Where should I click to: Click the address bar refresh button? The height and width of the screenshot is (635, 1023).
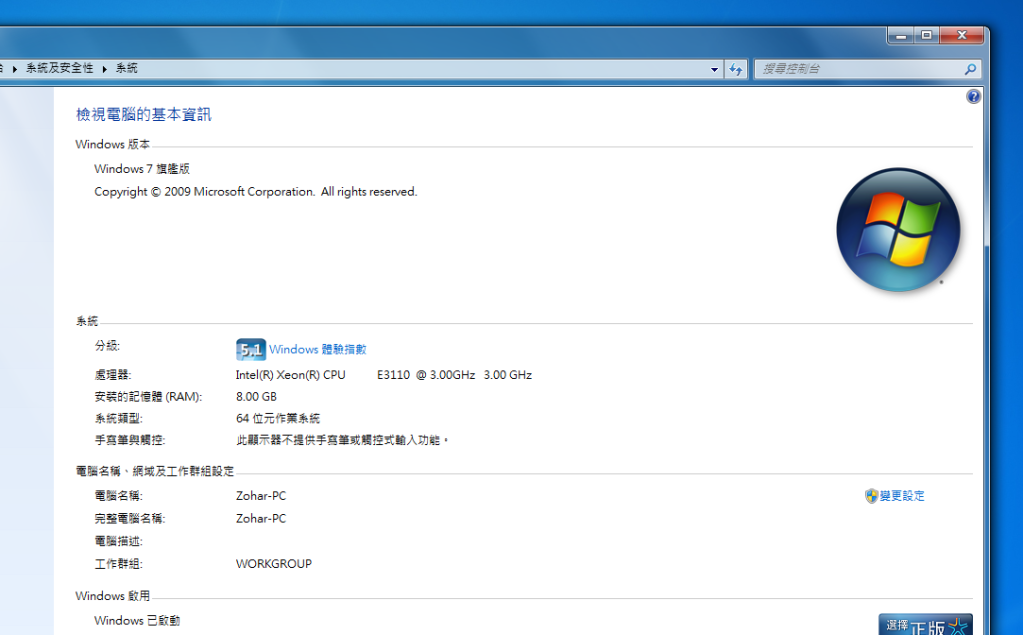[x=736, y=69]
